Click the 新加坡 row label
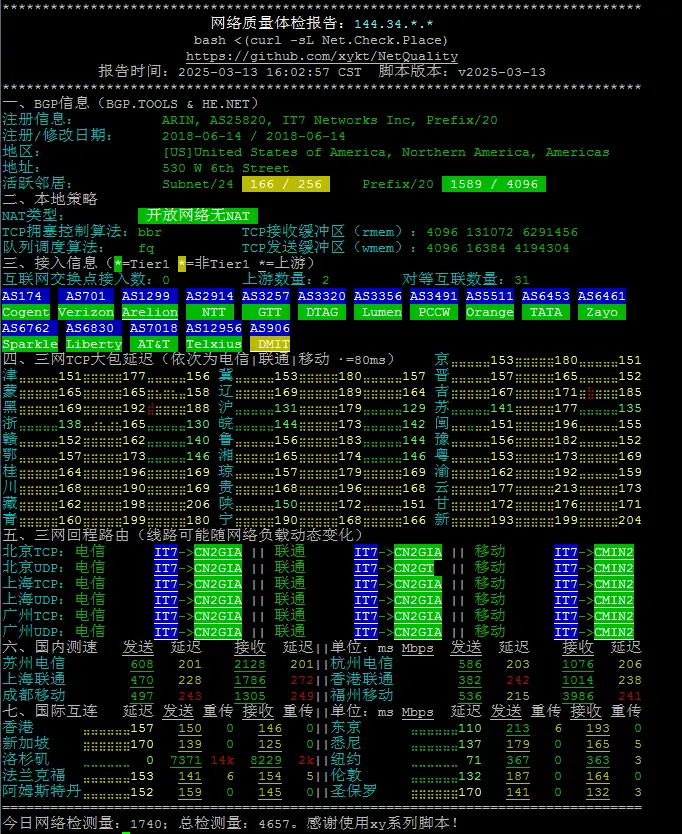The height and width of the screenshot is (834, 682). pos(26,744)
